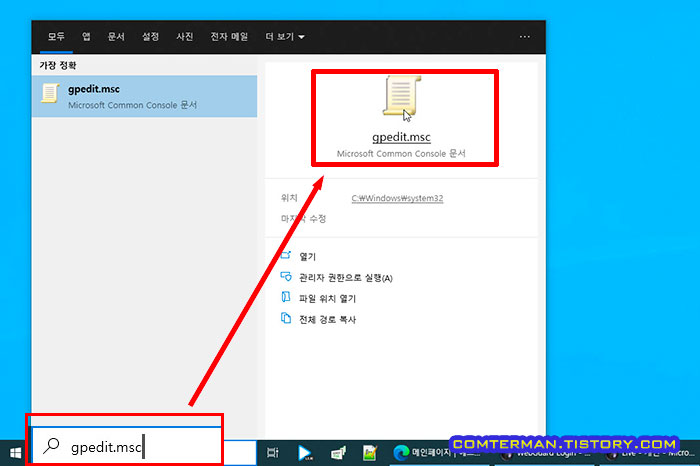
Task: Click the search box containing gpedit.msc
Action: pyautogui.click(x=127, y=445)
